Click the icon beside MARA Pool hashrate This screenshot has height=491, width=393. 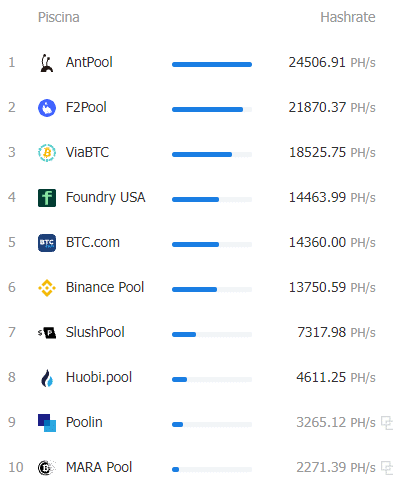pos(387,468)
